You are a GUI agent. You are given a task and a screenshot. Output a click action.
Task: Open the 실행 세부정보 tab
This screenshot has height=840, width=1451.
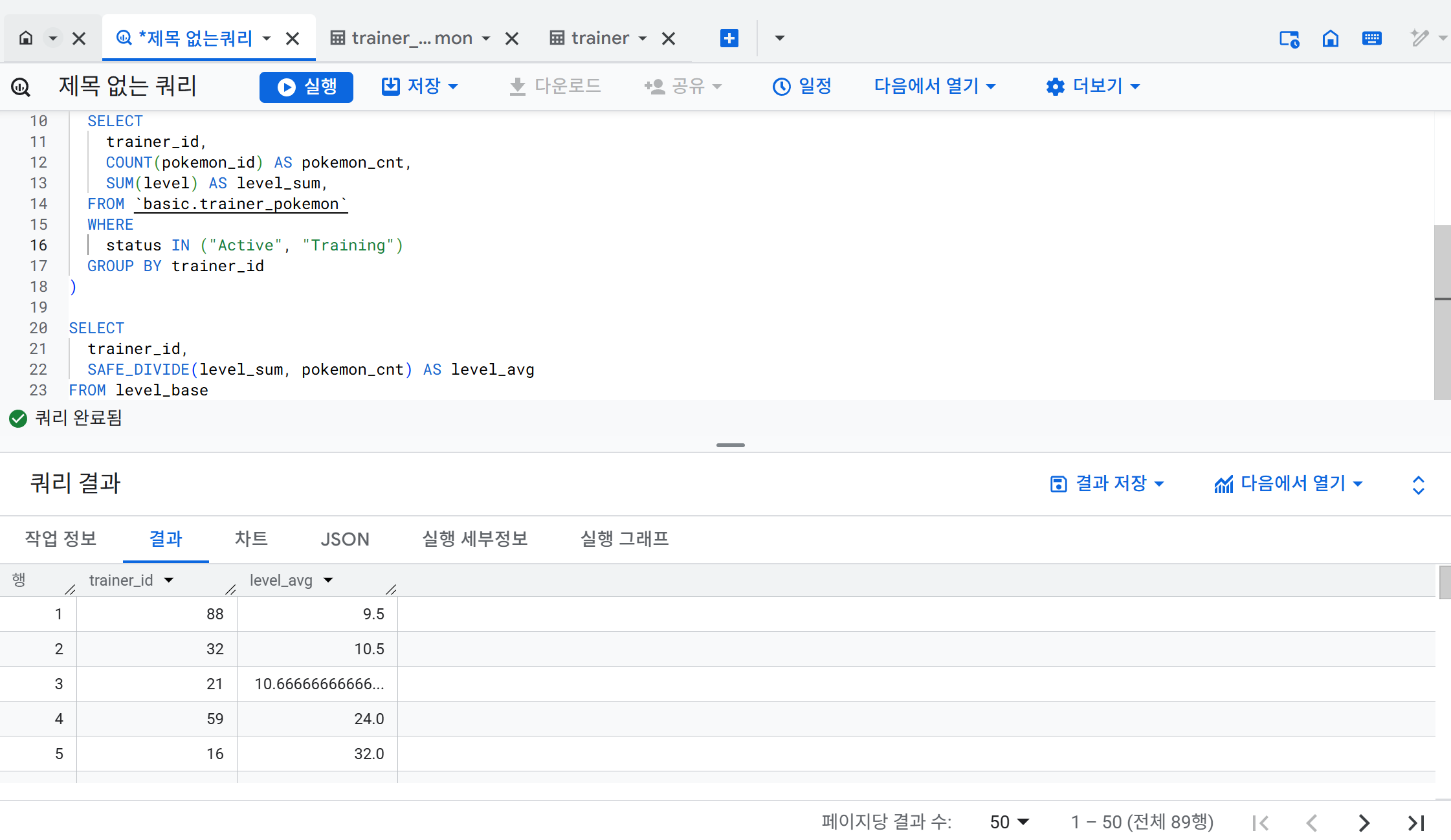(475, 538)
